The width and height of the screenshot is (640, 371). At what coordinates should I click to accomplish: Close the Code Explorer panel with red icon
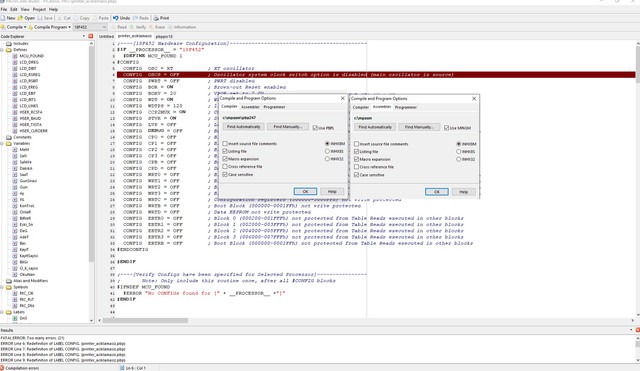[91, 36]
